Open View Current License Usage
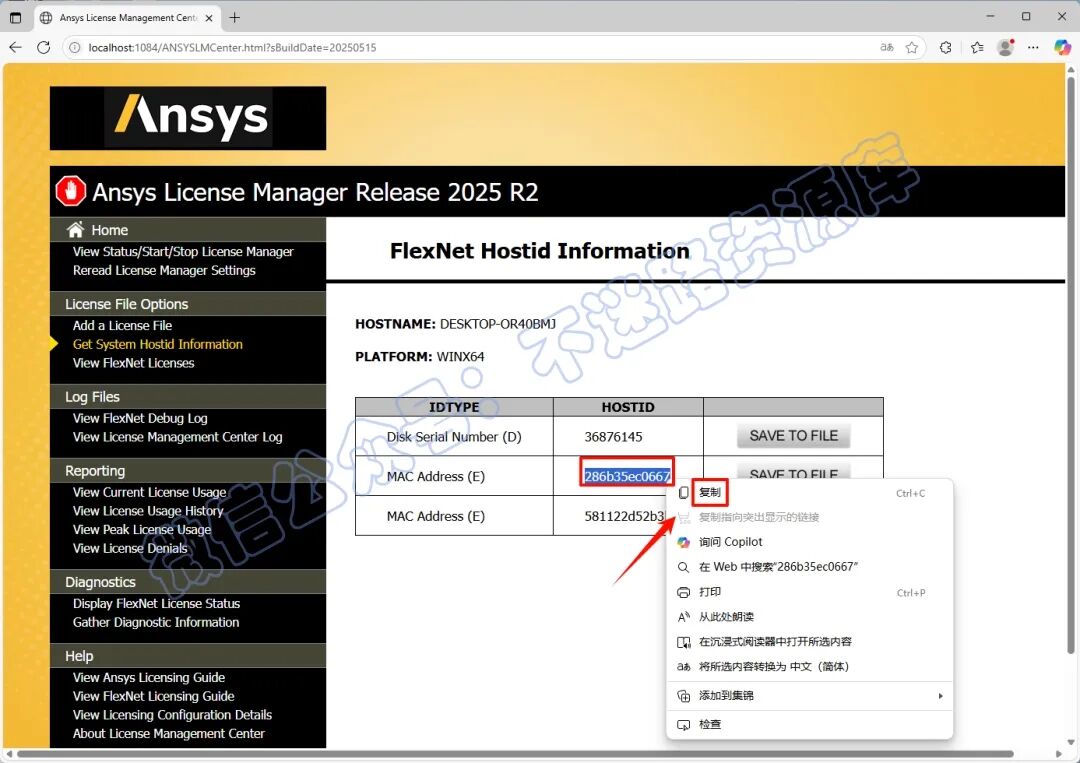 pyautogui.click(x=149, y=492)
